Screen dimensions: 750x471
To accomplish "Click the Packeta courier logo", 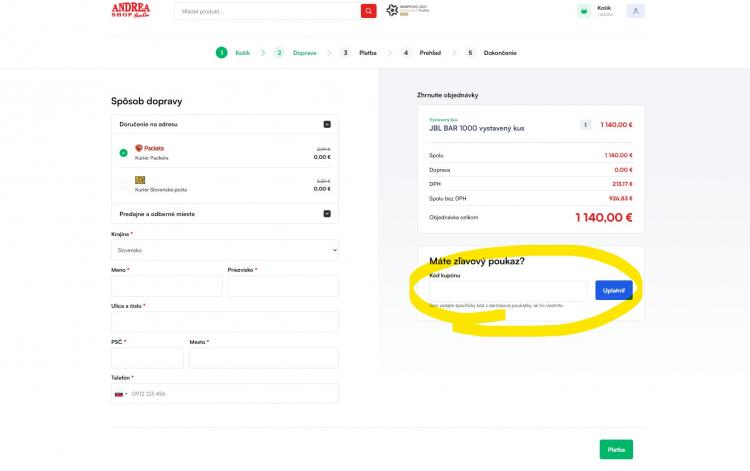I will click(x=149, y=148).
